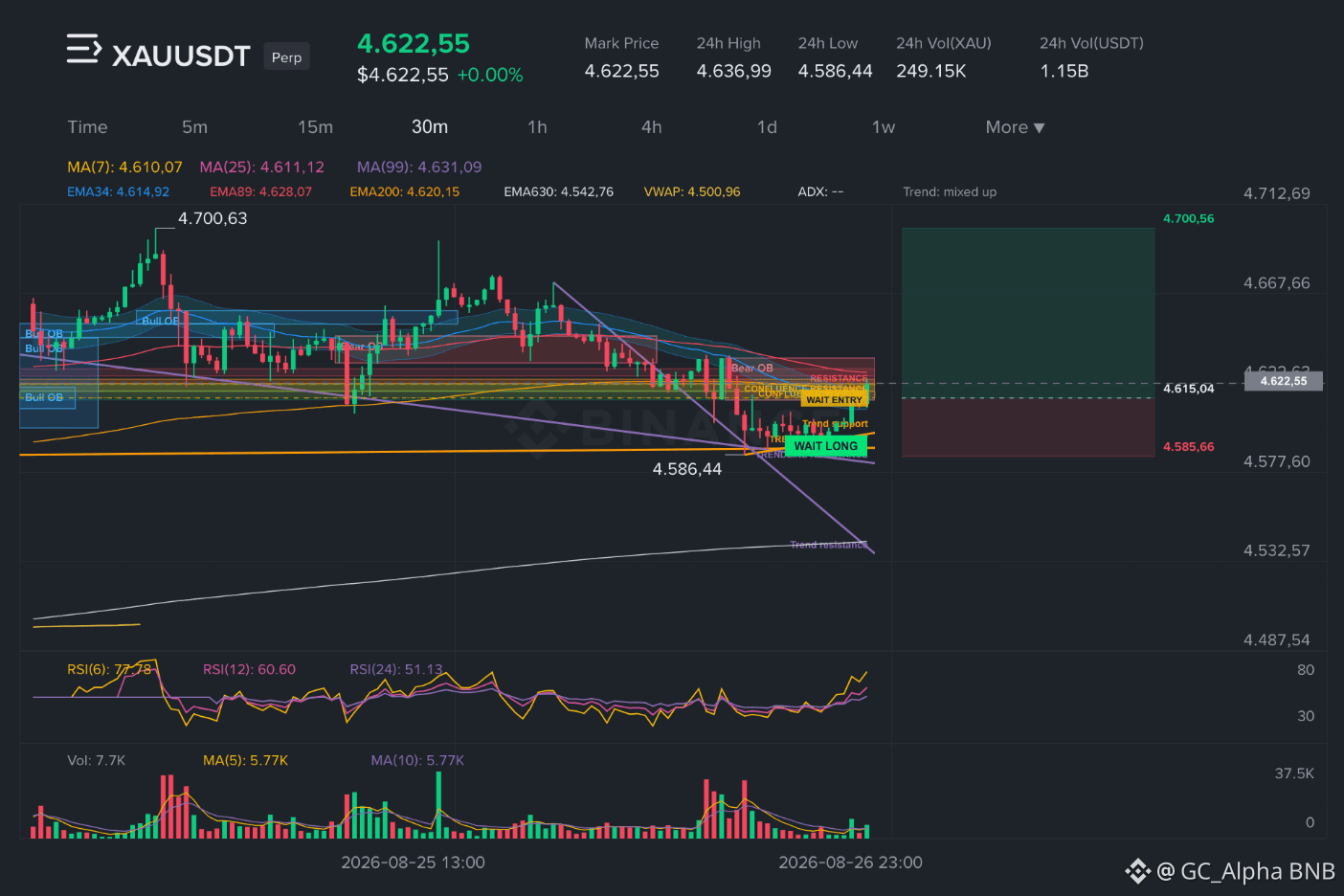
Task: Click the Mark Price value 4.622,55
Action: pos(622,71)
